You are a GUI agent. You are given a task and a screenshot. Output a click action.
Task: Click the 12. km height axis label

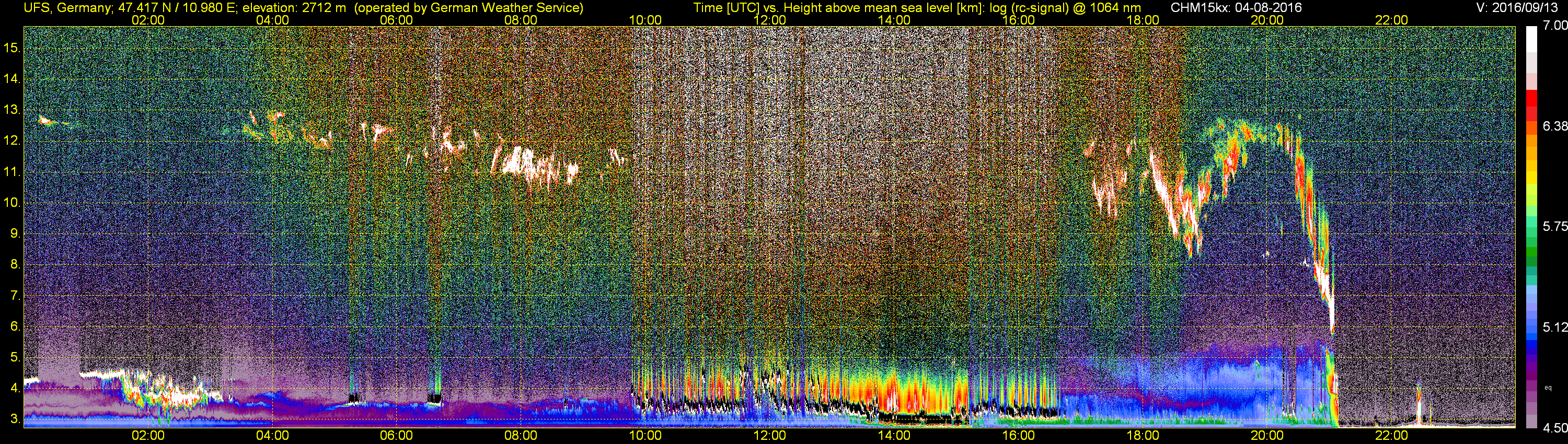[x=12, y=141]
